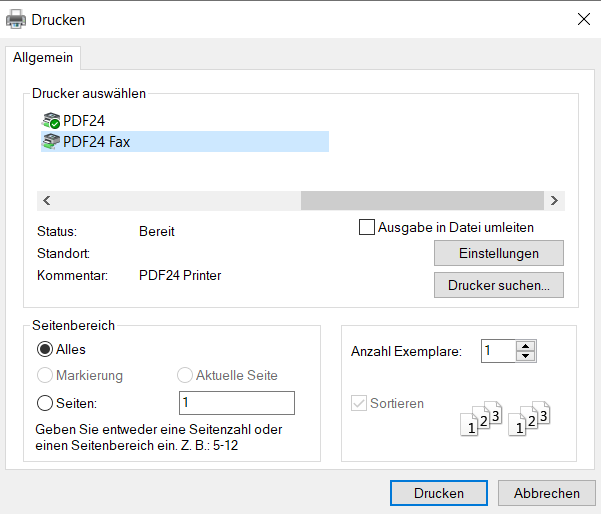Click the Seiten page range field
Image resolution: width=601 pixels, height=514 pixels.
pos(236,403)
